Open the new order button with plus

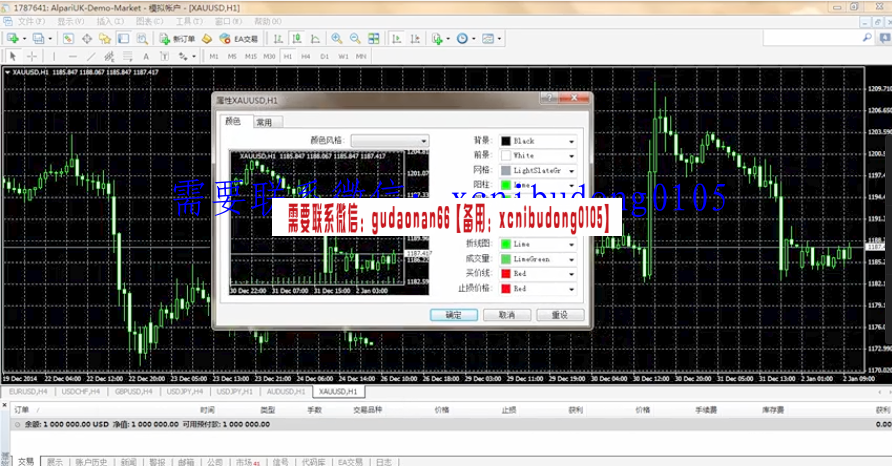point(177,39)
